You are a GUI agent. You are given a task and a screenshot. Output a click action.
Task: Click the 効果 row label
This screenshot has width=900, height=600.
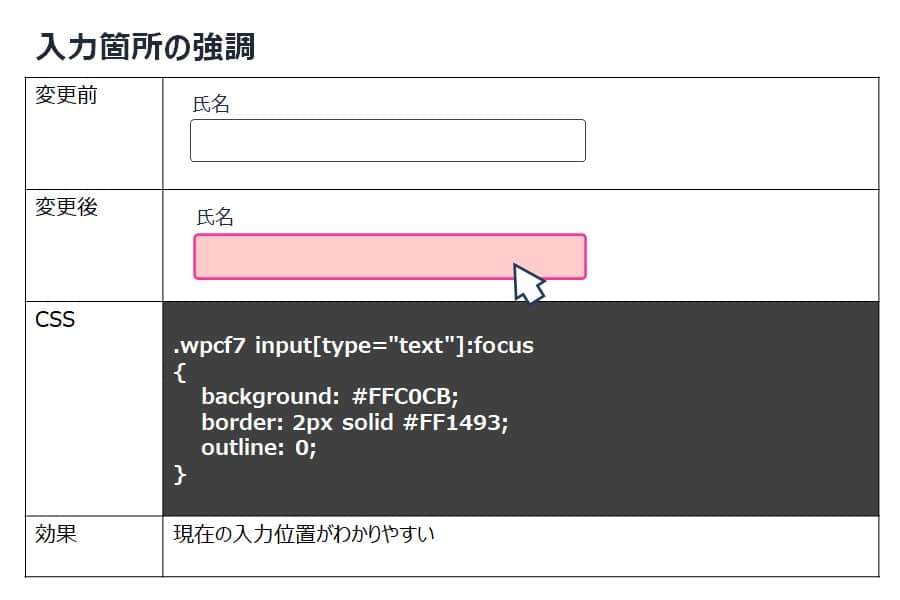click(x=56, y=534)
